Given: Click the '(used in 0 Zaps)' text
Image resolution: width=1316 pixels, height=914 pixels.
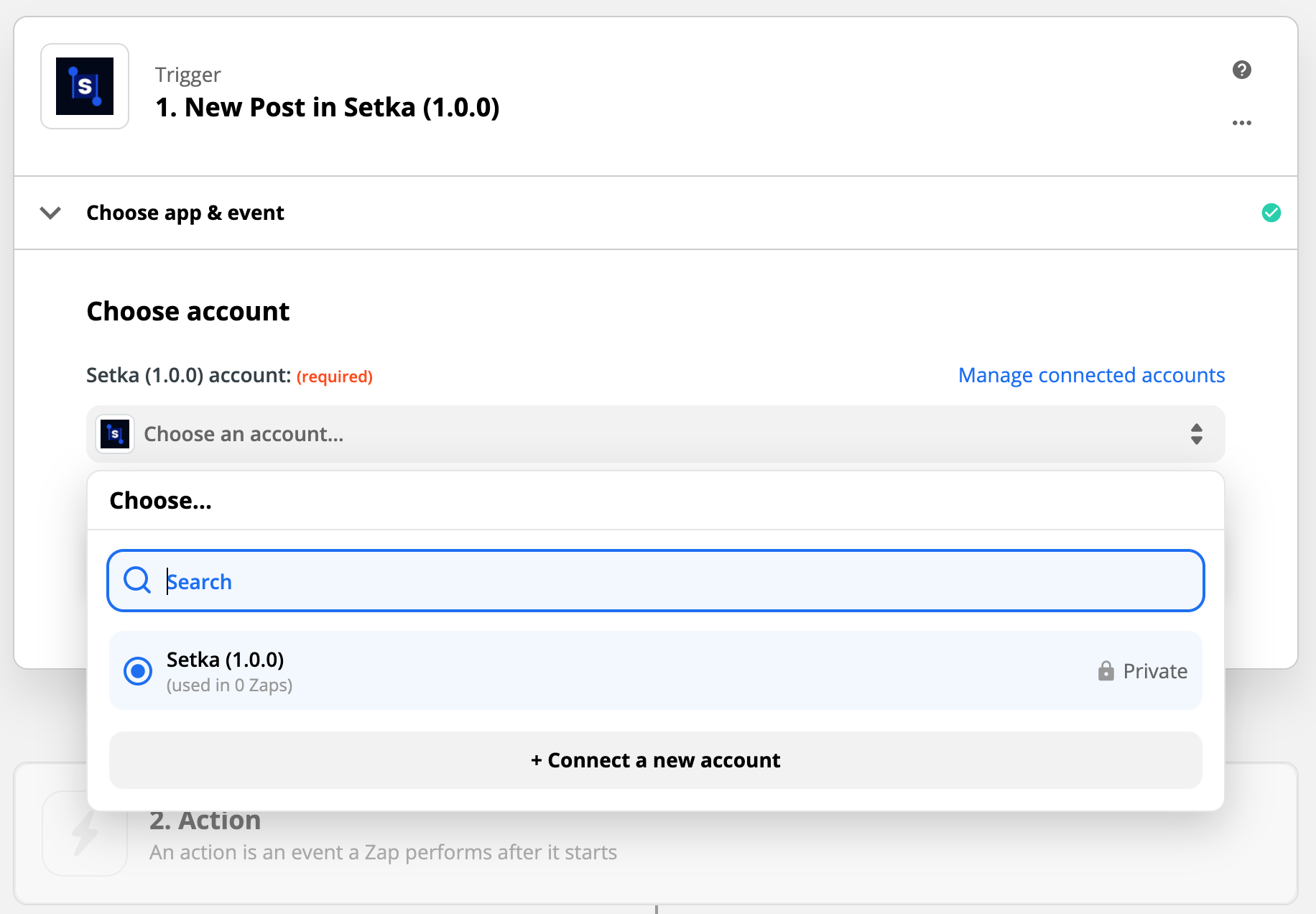Looking at the screenshot, I should [x=229, y=685].
